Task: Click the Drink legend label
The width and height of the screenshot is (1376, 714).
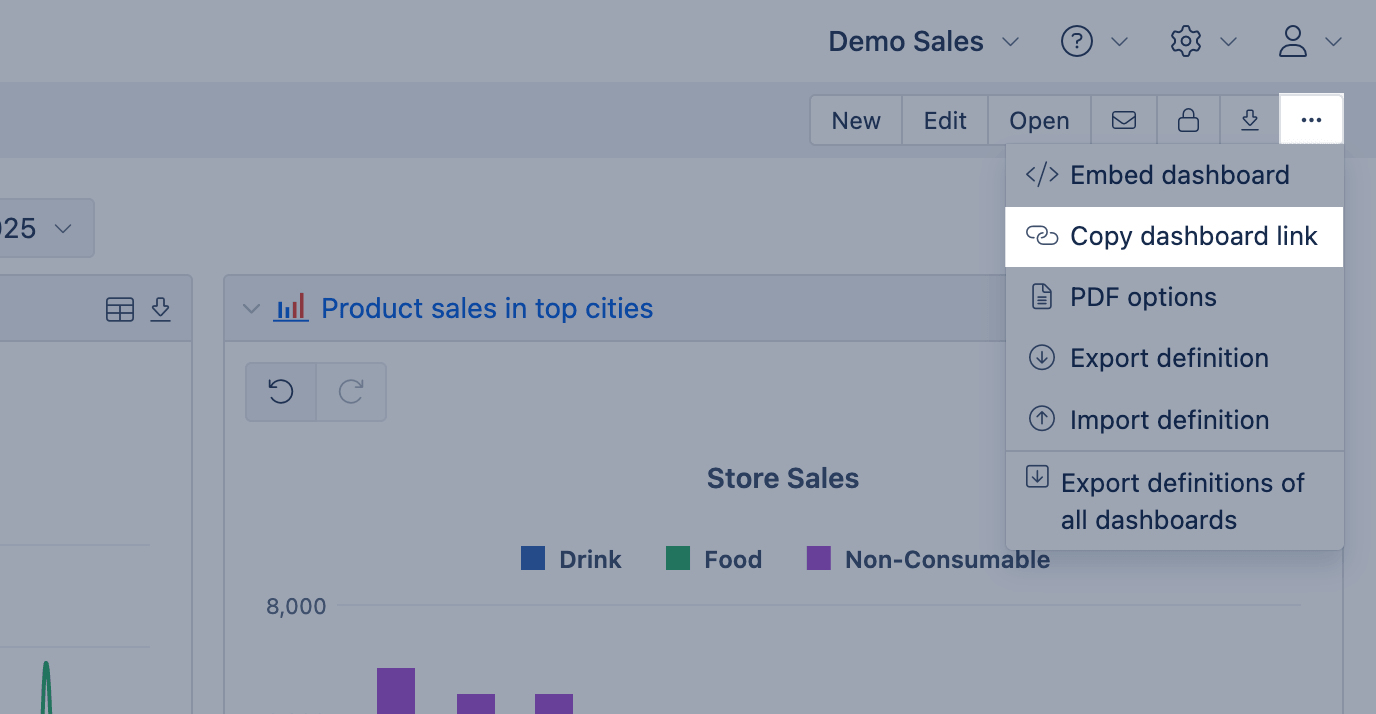Action: click(x=590, y=560)
